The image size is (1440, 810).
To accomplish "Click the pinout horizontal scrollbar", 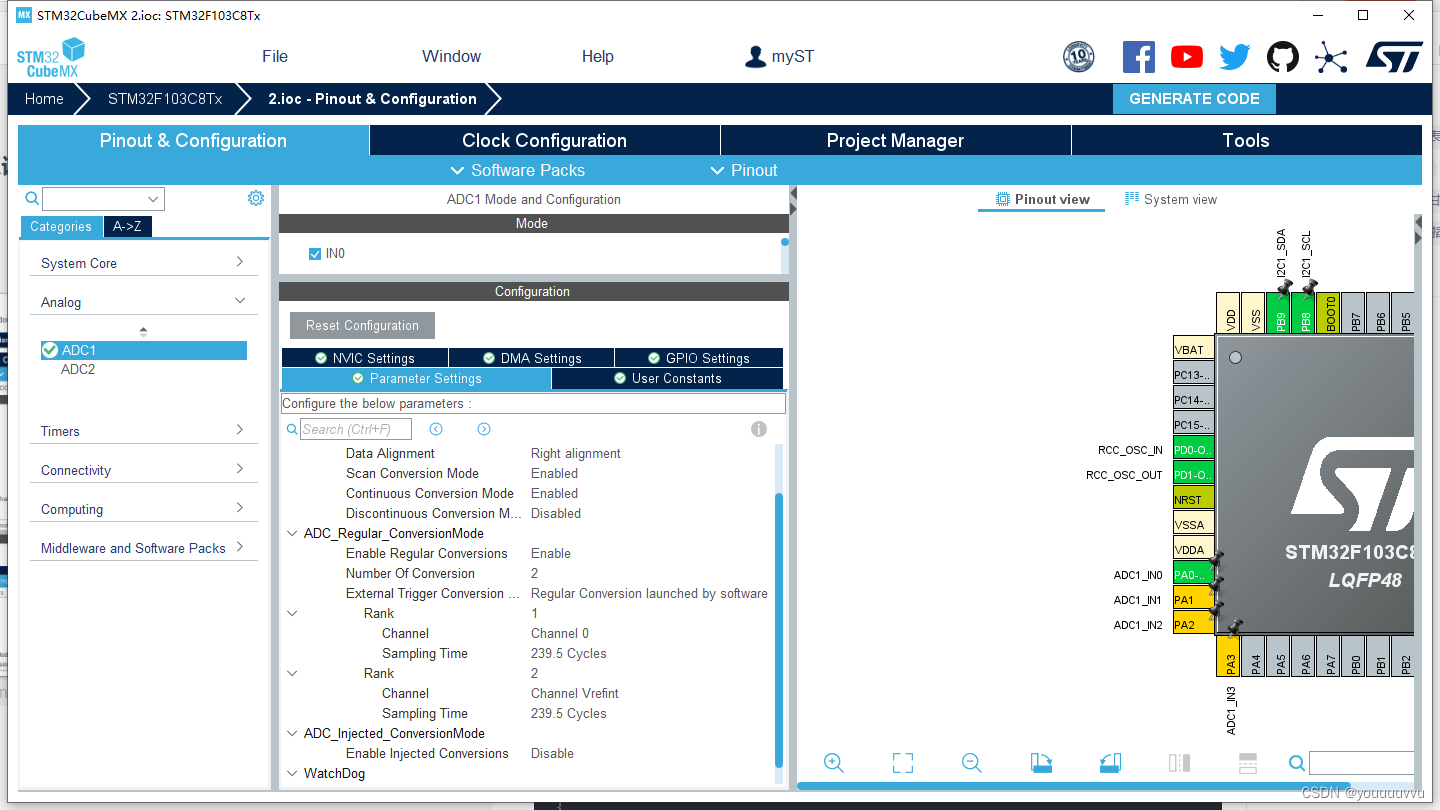I will coord(1073,786).
